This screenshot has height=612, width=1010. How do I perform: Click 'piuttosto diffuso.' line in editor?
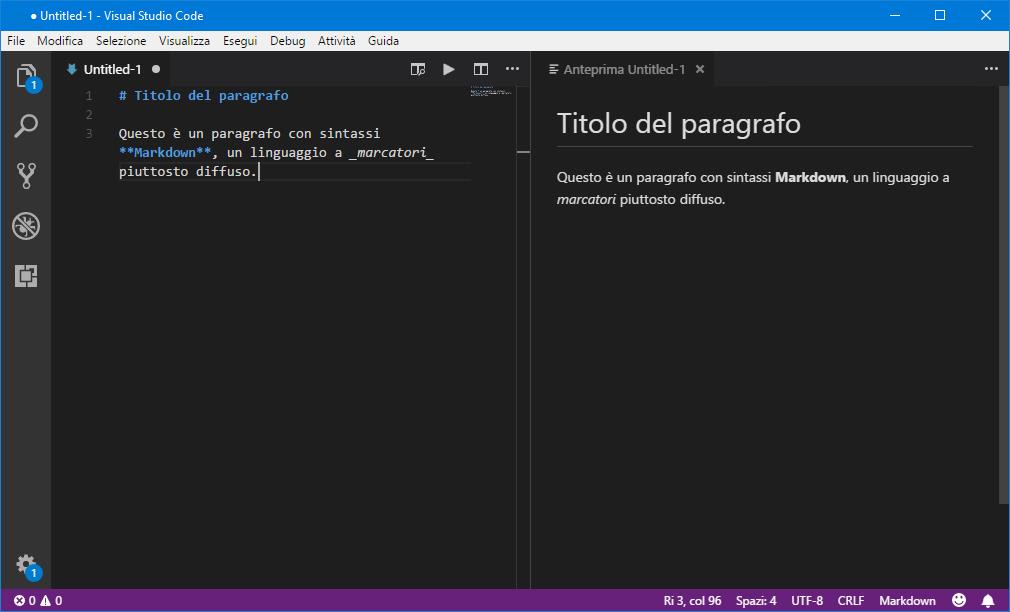click(188, 171)
